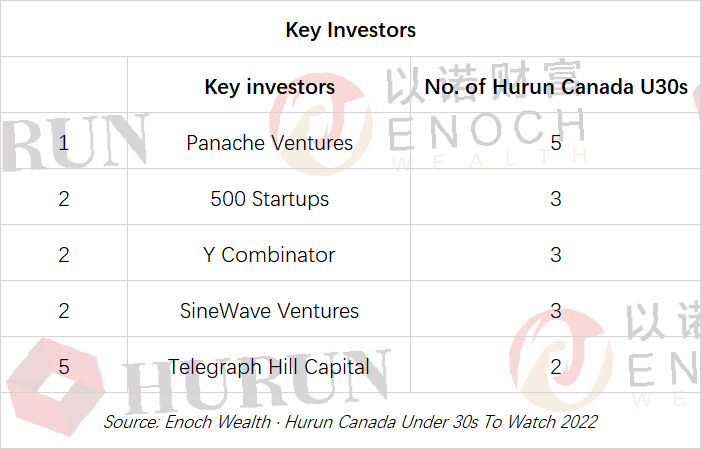The image size is (701, 449).
Task: Click the Key Investors table title
Action: point(350,30)
